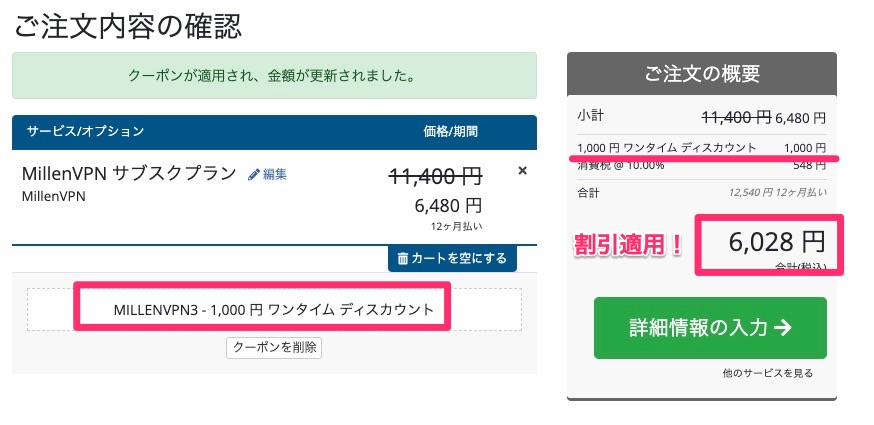Screen dimensions: 874x425
Task: Click the 価格/期間 column header
Action: 450,132
